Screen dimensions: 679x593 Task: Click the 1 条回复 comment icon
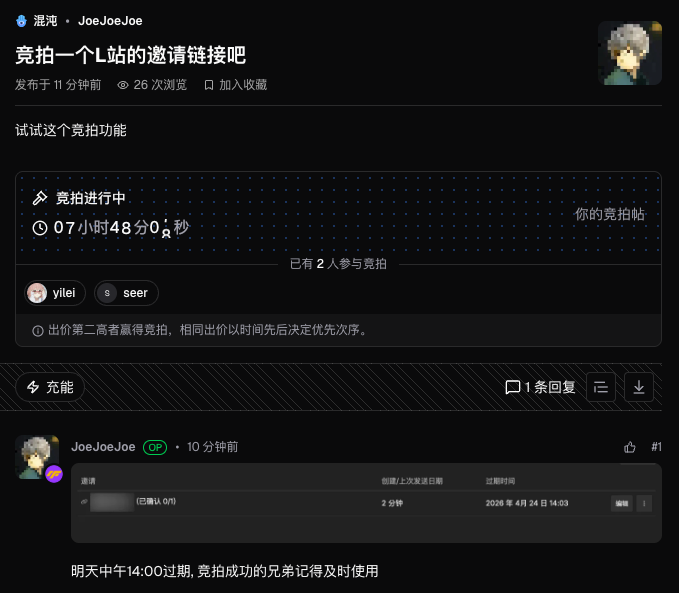(513, 387)
